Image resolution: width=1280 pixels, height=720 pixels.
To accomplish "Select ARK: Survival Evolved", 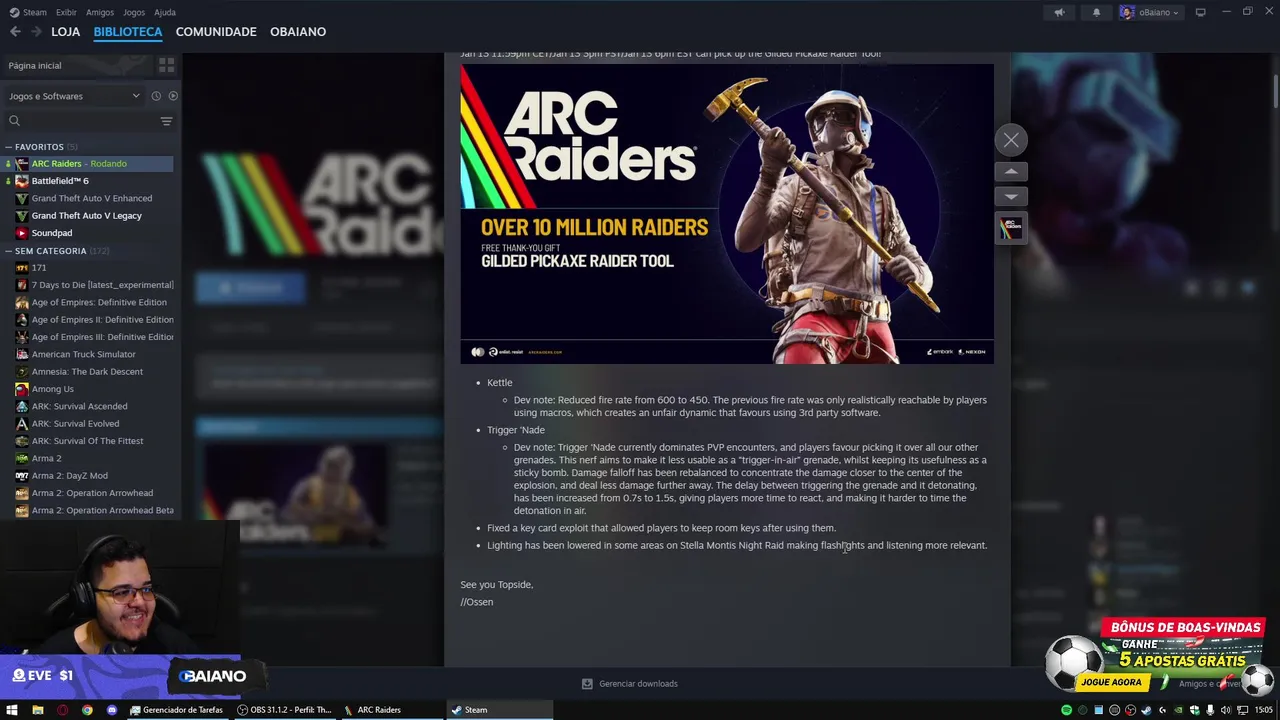I will 89,424.
